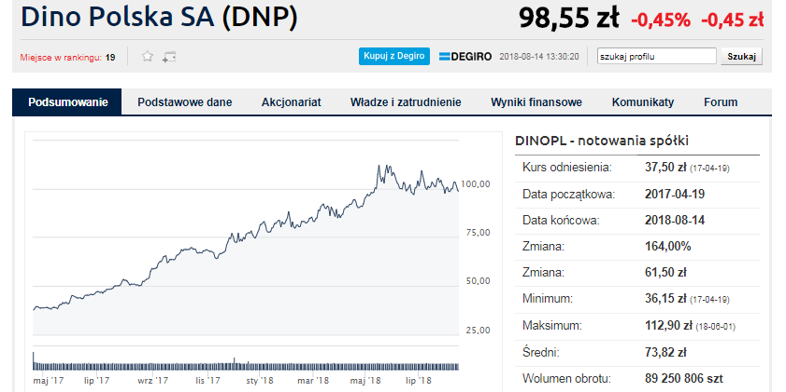
Task: Click the add-to-portfolio icon beside star
Action: point(169,57)
